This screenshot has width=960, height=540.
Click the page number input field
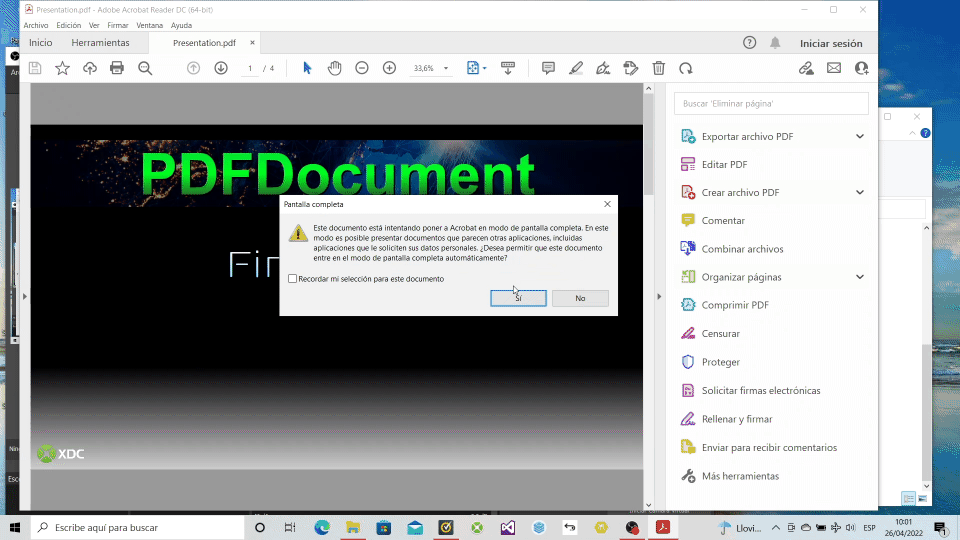pyautogui.click(x=250, y=68)
